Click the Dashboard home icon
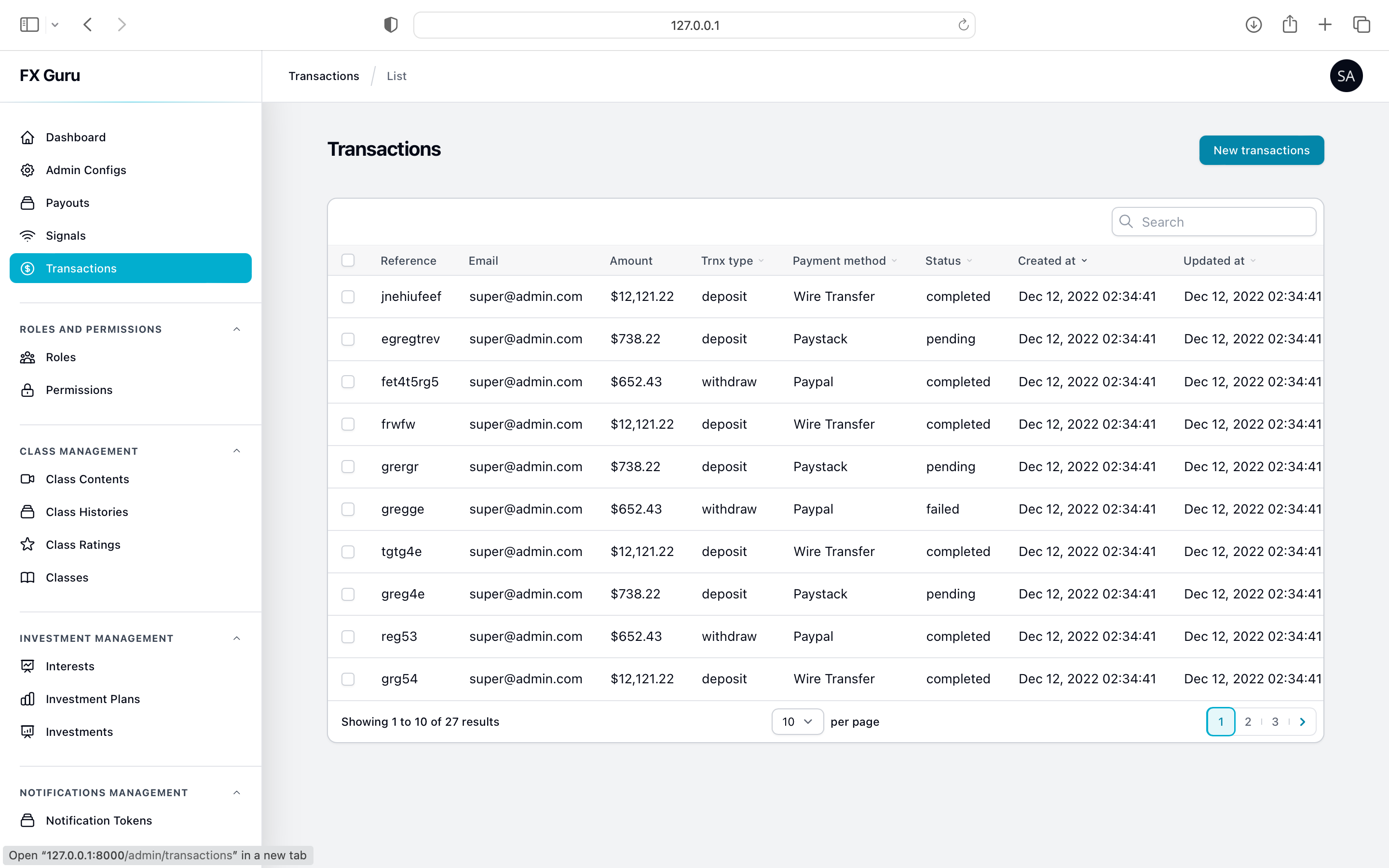 [27, 137]
